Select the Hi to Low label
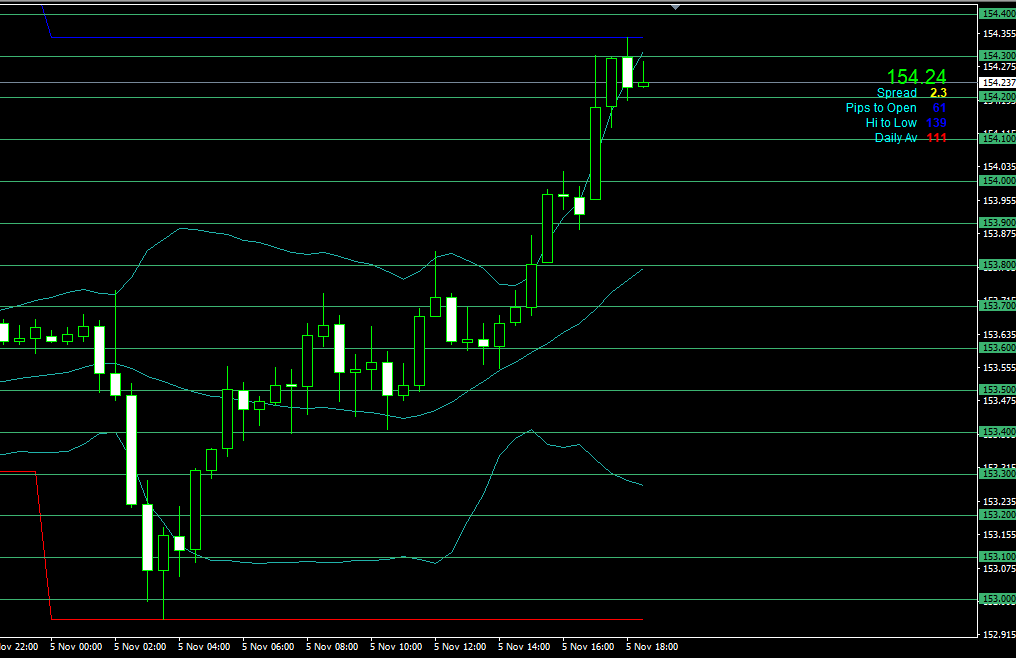 (891, 123)
